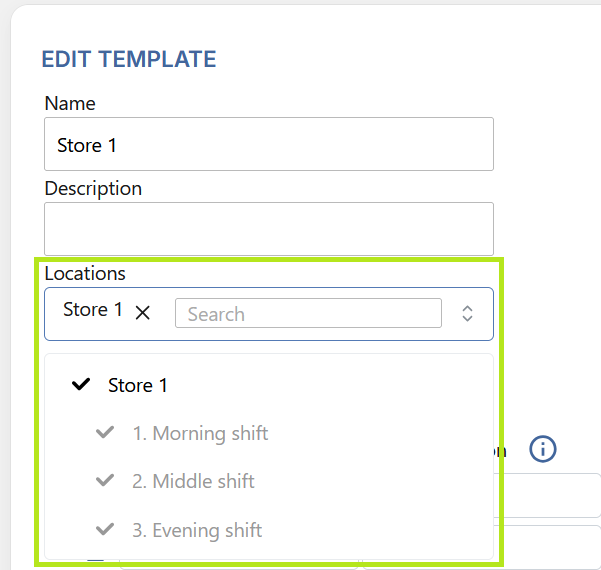Click the empty Description field

pyautogui.click(x=269, y=229)
